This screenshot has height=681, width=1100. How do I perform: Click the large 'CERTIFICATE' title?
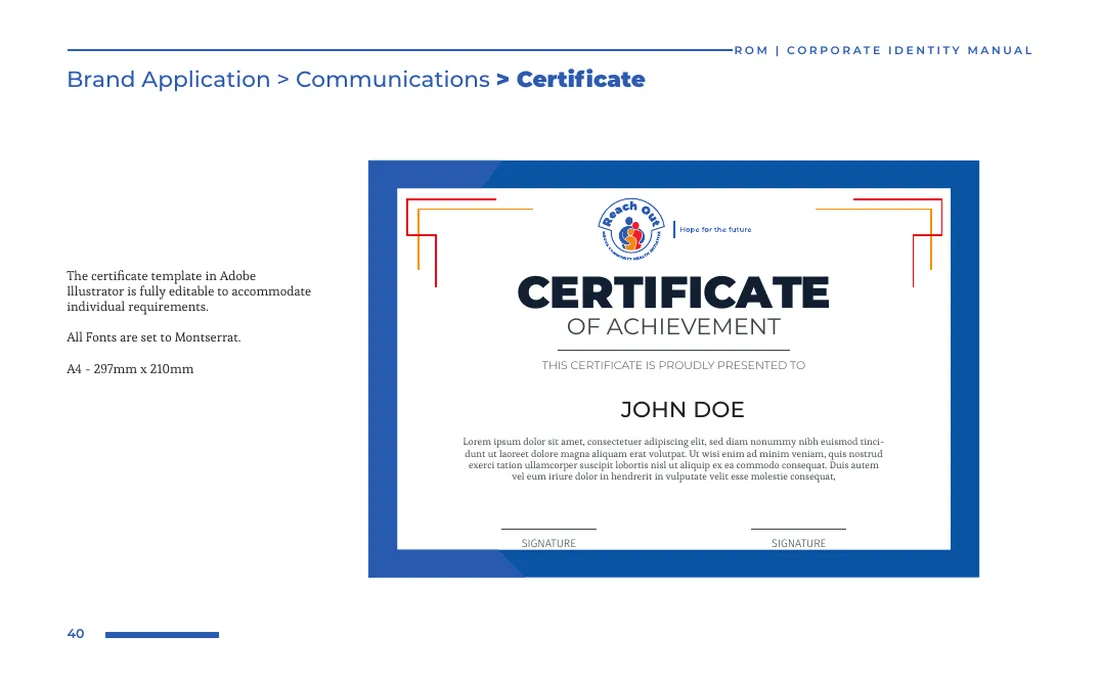click(673, 292)
